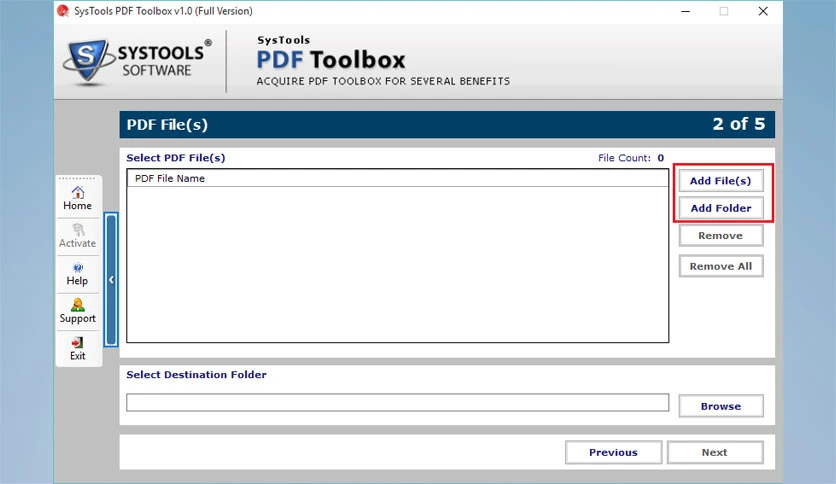Click the Activate key icon
The image size is (836, 484).
[78, 230]
